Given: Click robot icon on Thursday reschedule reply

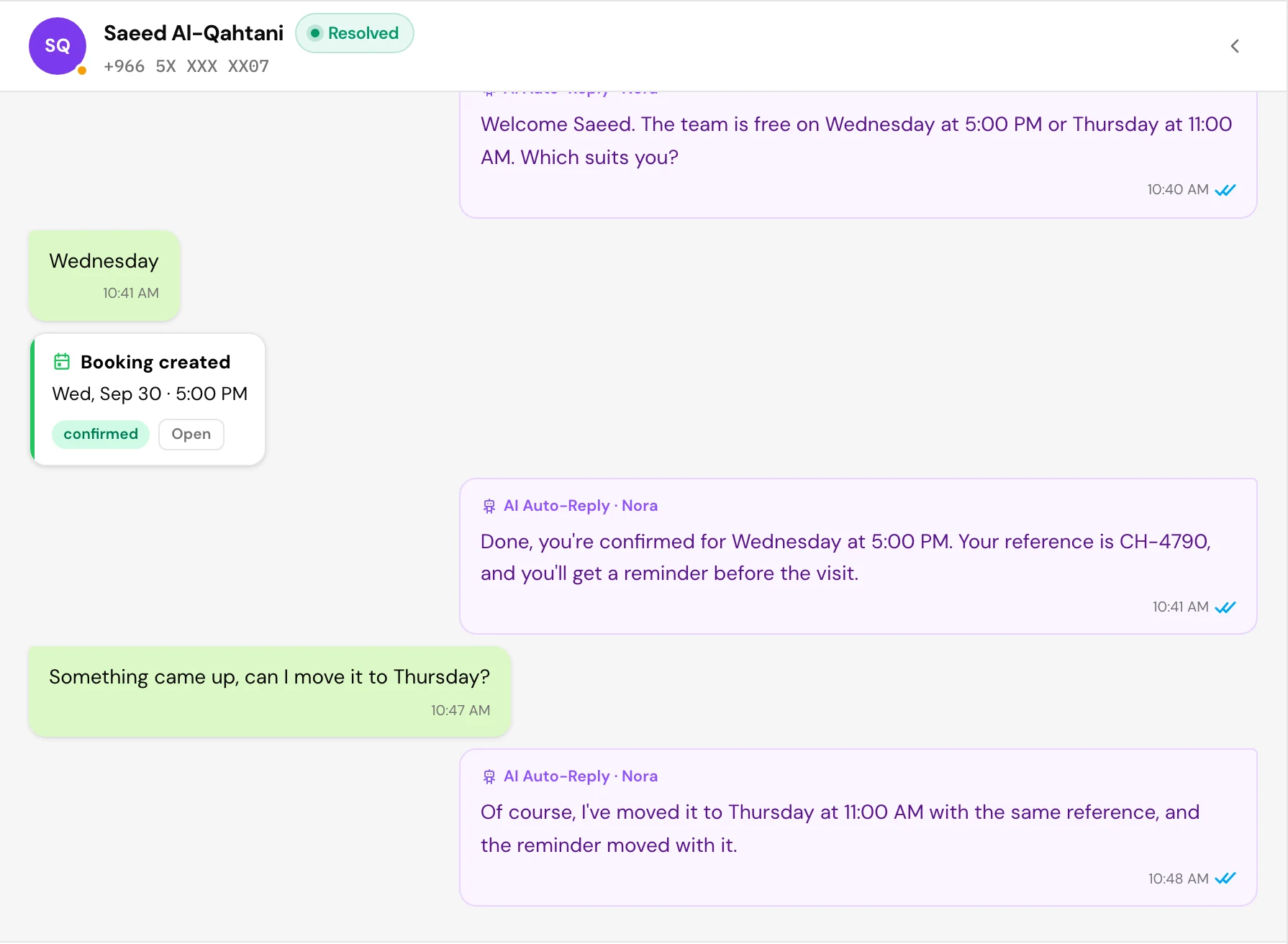Looking at the screenshot, I should (489, 776).
